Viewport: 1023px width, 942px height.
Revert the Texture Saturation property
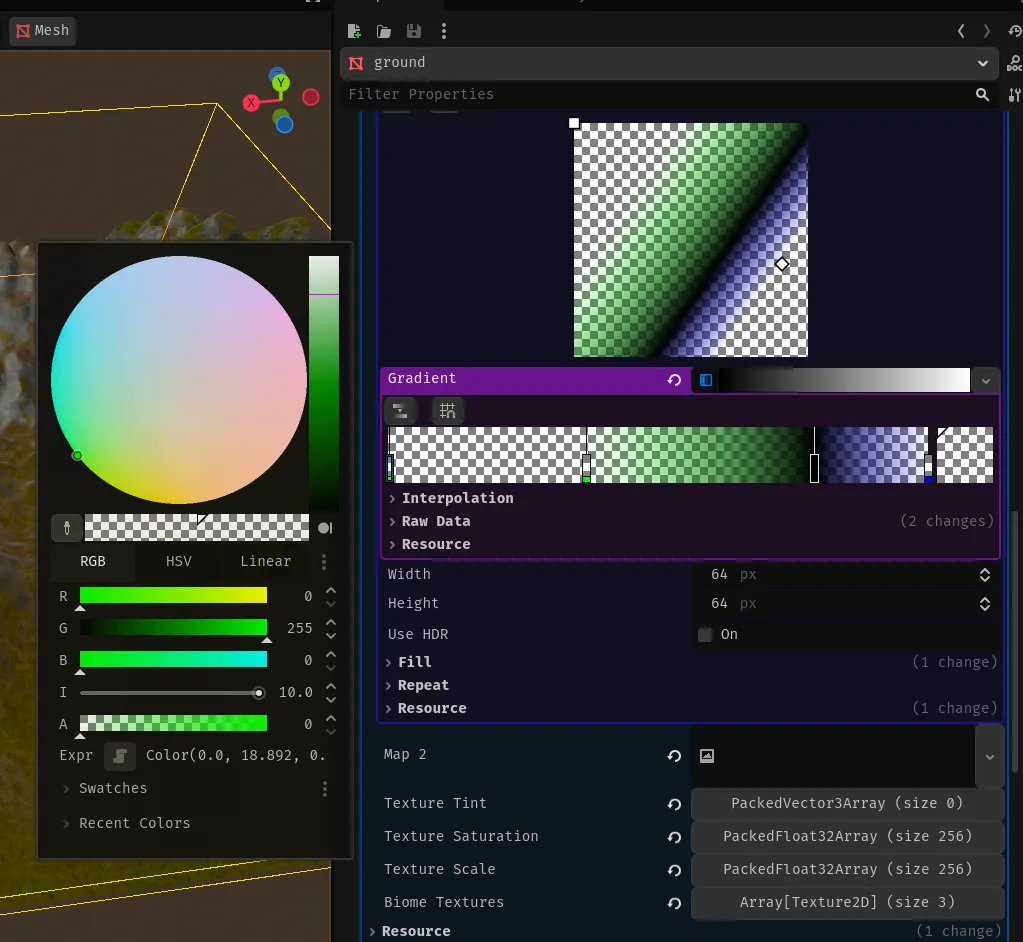point(674,837)
